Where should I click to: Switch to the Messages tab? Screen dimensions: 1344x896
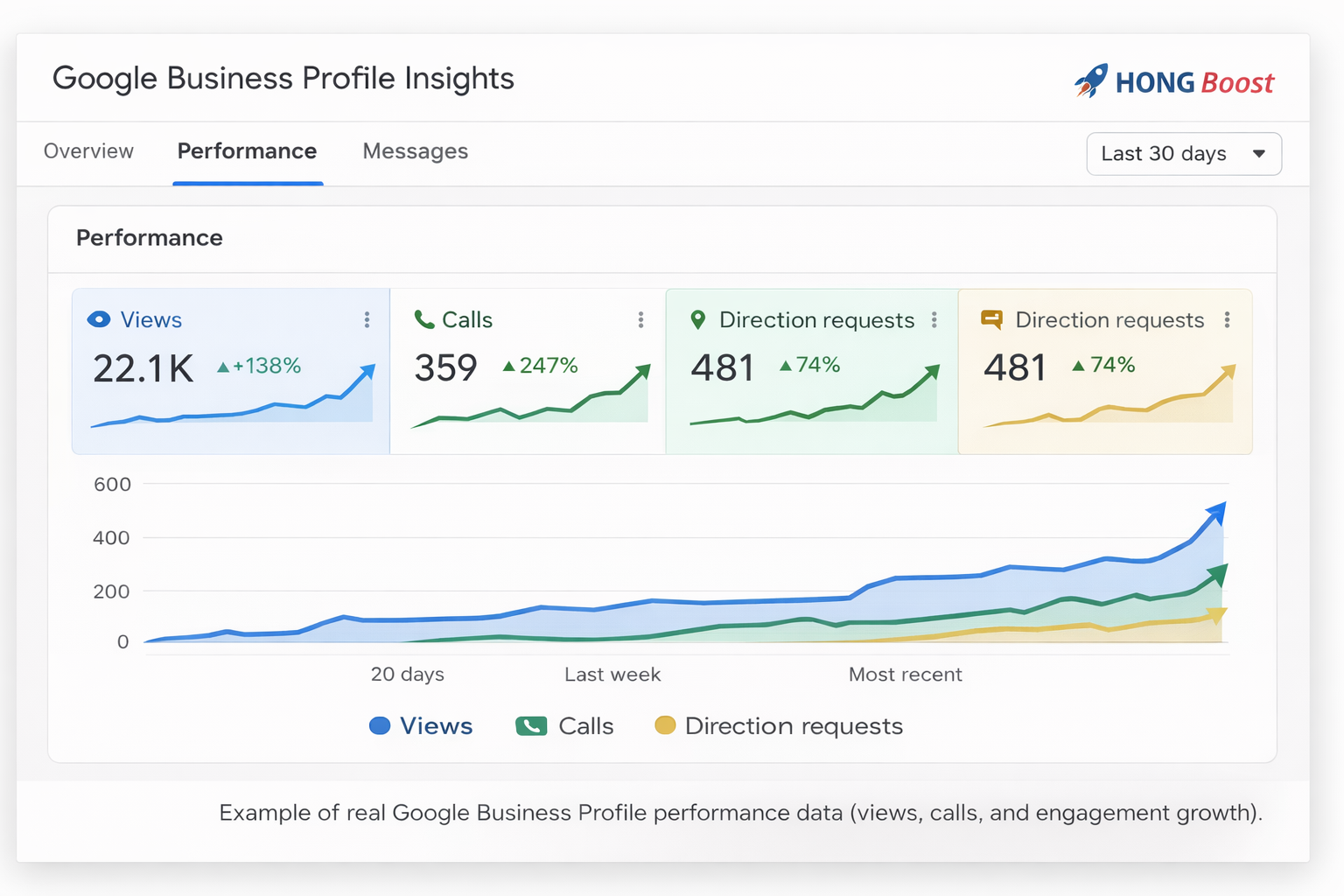415,151
